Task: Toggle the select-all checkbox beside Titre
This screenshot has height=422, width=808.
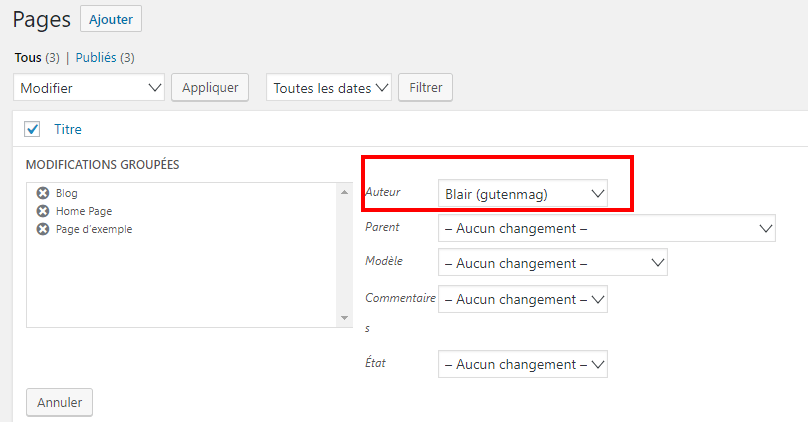Action: click(x=32, y=129)
